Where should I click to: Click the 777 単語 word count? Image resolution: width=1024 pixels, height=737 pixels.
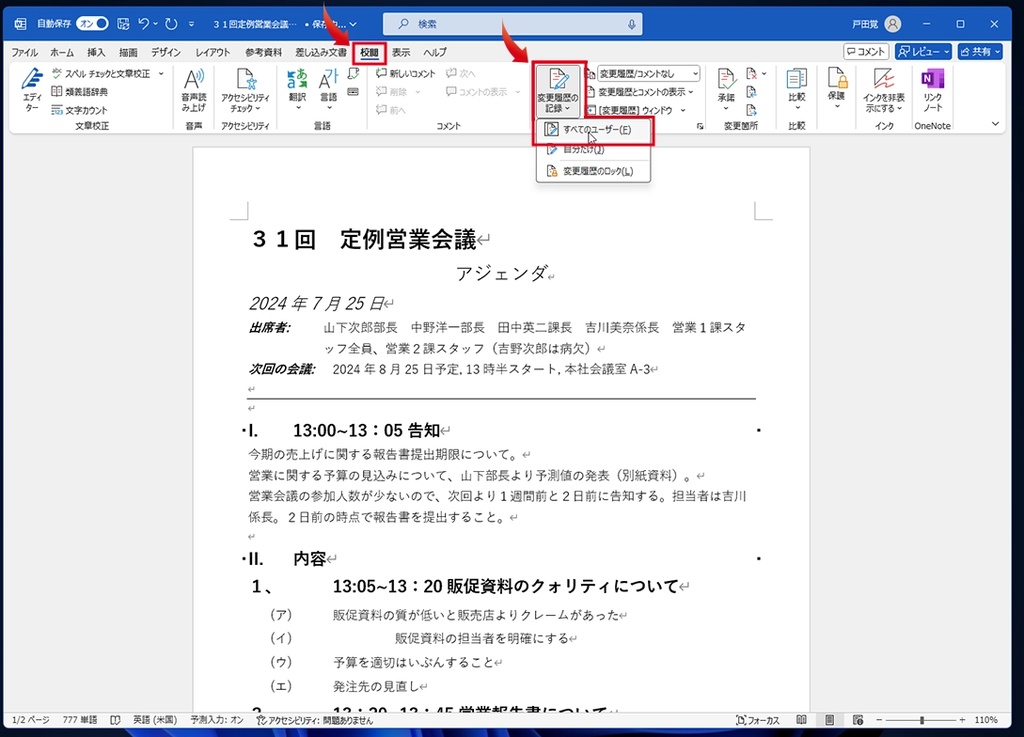click(80, 720)
